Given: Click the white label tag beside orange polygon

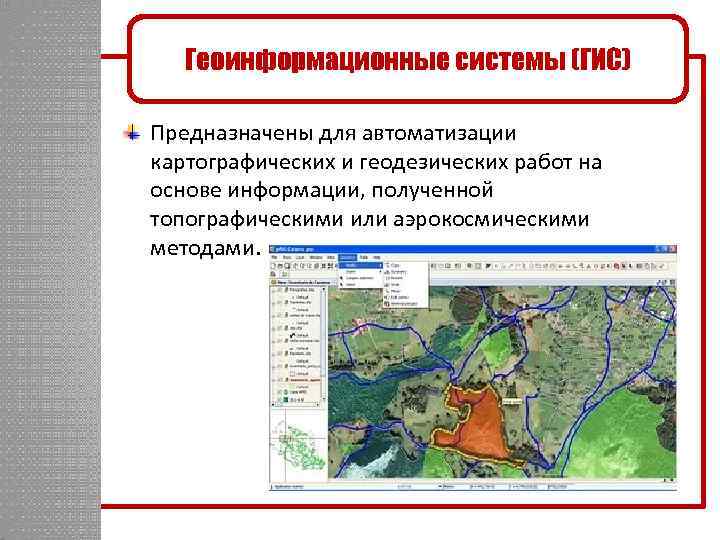Looking at the screenshot, I should point(512,402).
